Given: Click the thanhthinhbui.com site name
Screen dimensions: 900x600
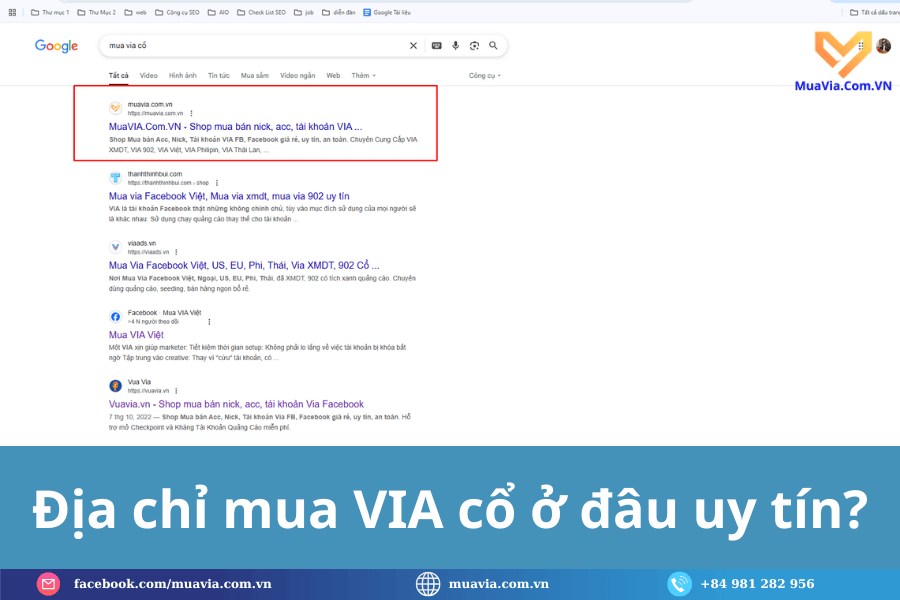Looking at the screenshot, I should tap(155, 174).
